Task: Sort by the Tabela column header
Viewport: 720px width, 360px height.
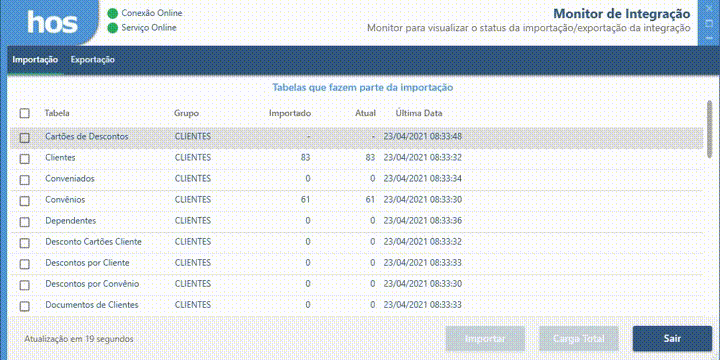Action: pyautogui.click(x=57, y=113)
